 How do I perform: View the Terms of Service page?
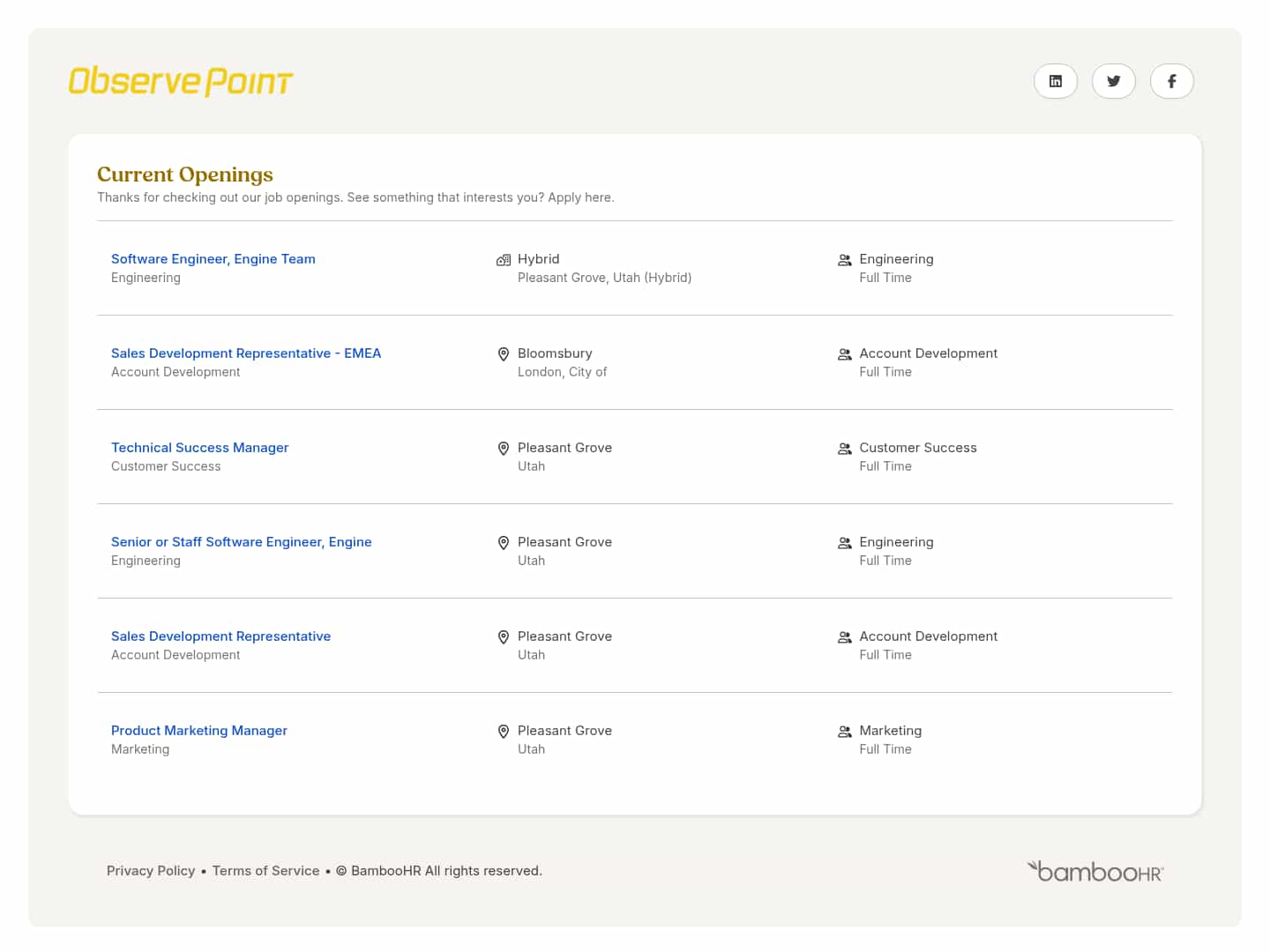pyautogui.click(x=265, y=871)
